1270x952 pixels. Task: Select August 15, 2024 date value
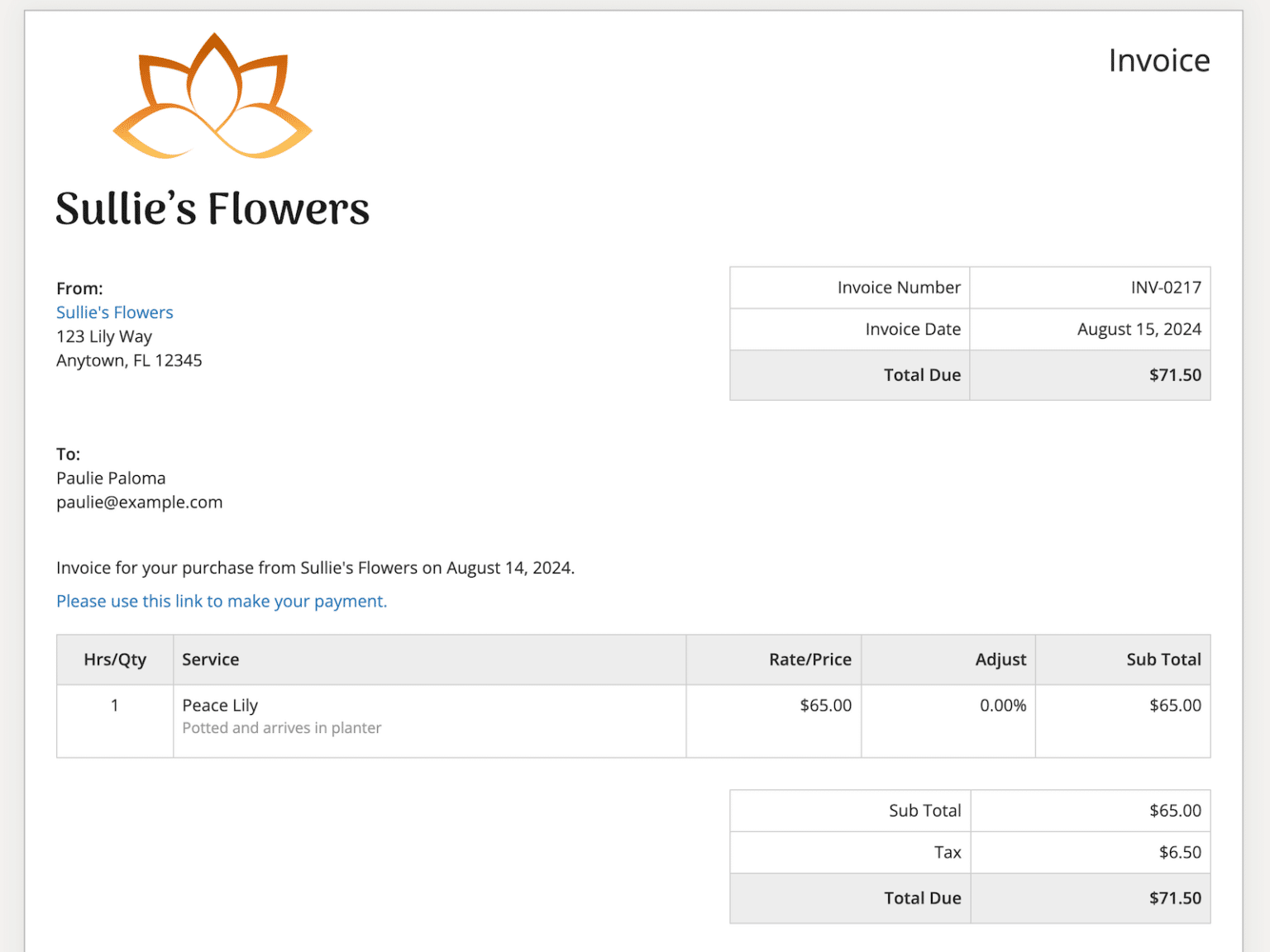point(1139,329)
